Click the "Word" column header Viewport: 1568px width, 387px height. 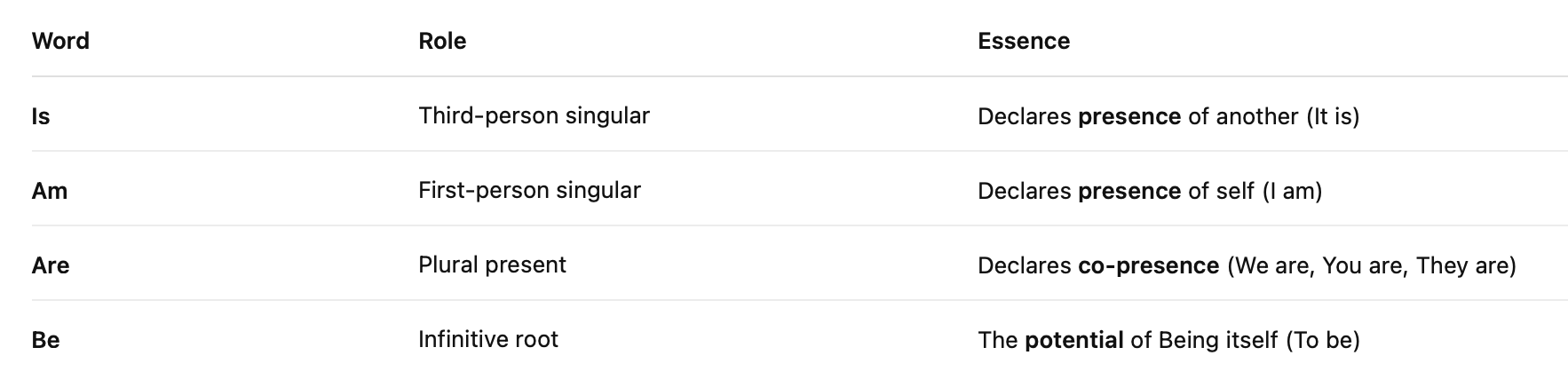coord(60,41)
